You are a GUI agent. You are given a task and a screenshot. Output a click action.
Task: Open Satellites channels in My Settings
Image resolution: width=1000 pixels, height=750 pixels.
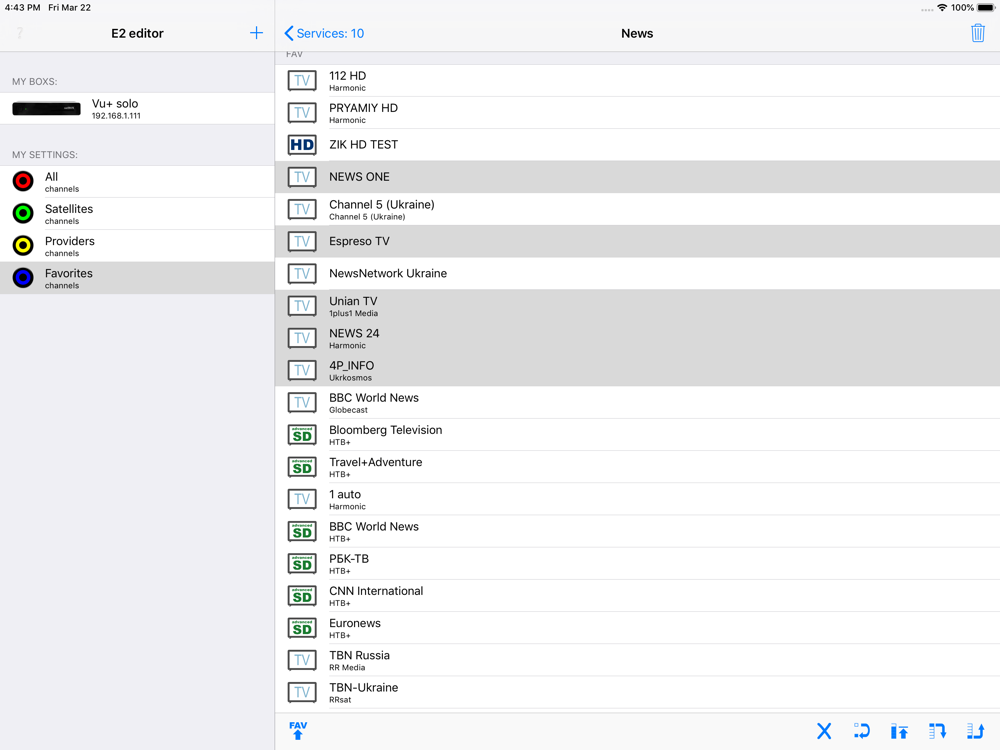pyautogui.click(x=137, y=214)
